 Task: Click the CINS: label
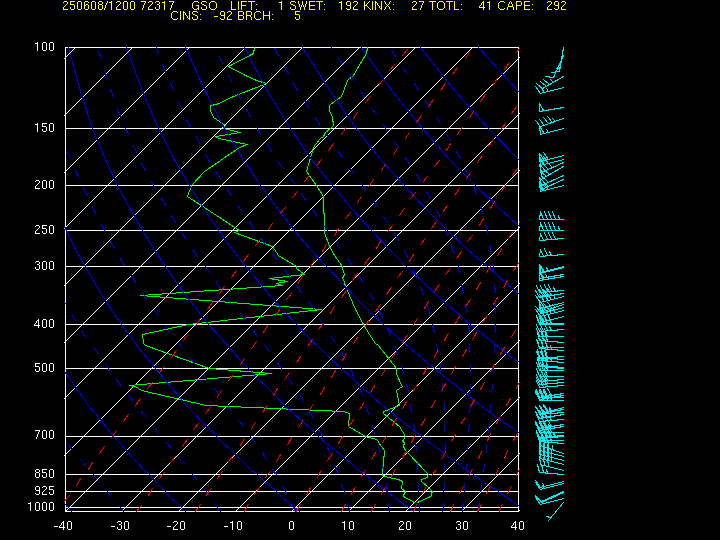tap(186, 16)
